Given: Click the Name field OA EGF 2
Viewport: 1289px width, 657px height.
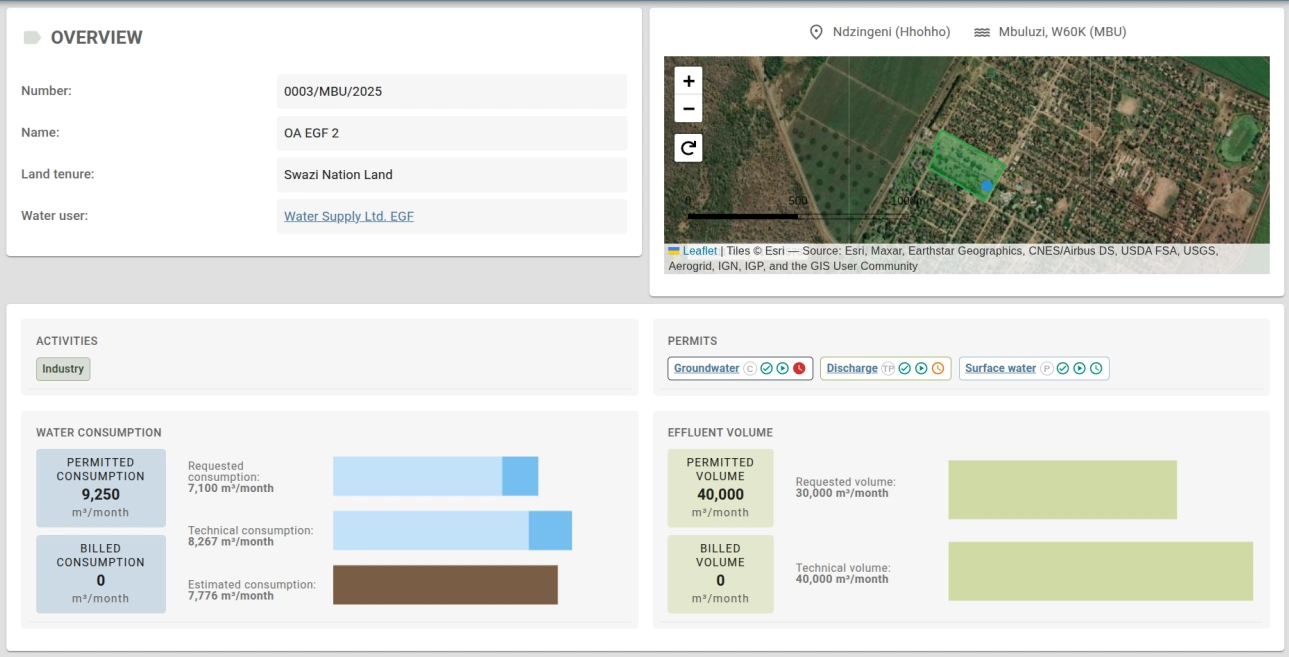Looking at the screenshot, I should click(452, 133).
